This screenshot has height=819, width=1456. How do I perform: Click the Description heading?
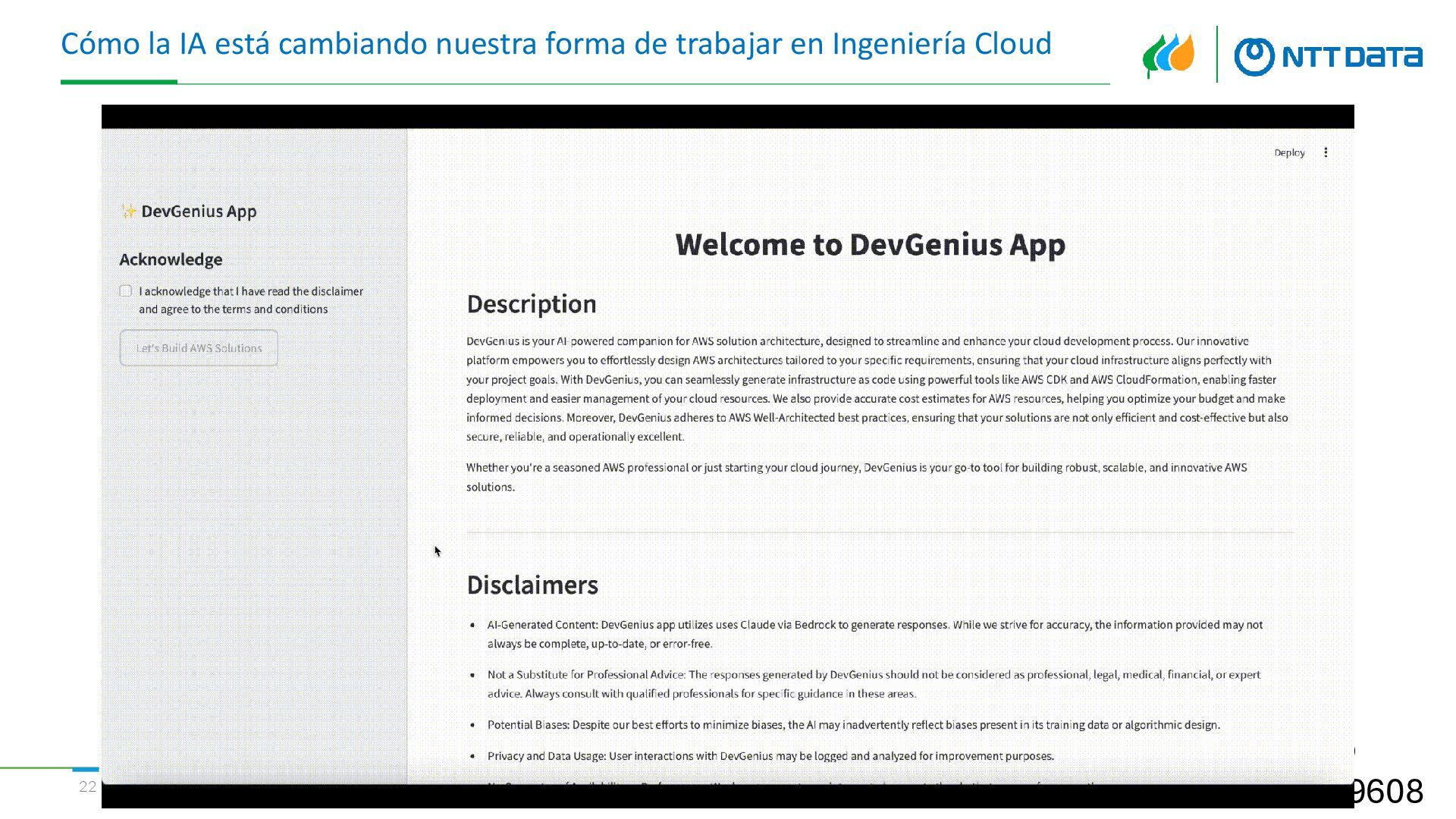pos(532,304)
